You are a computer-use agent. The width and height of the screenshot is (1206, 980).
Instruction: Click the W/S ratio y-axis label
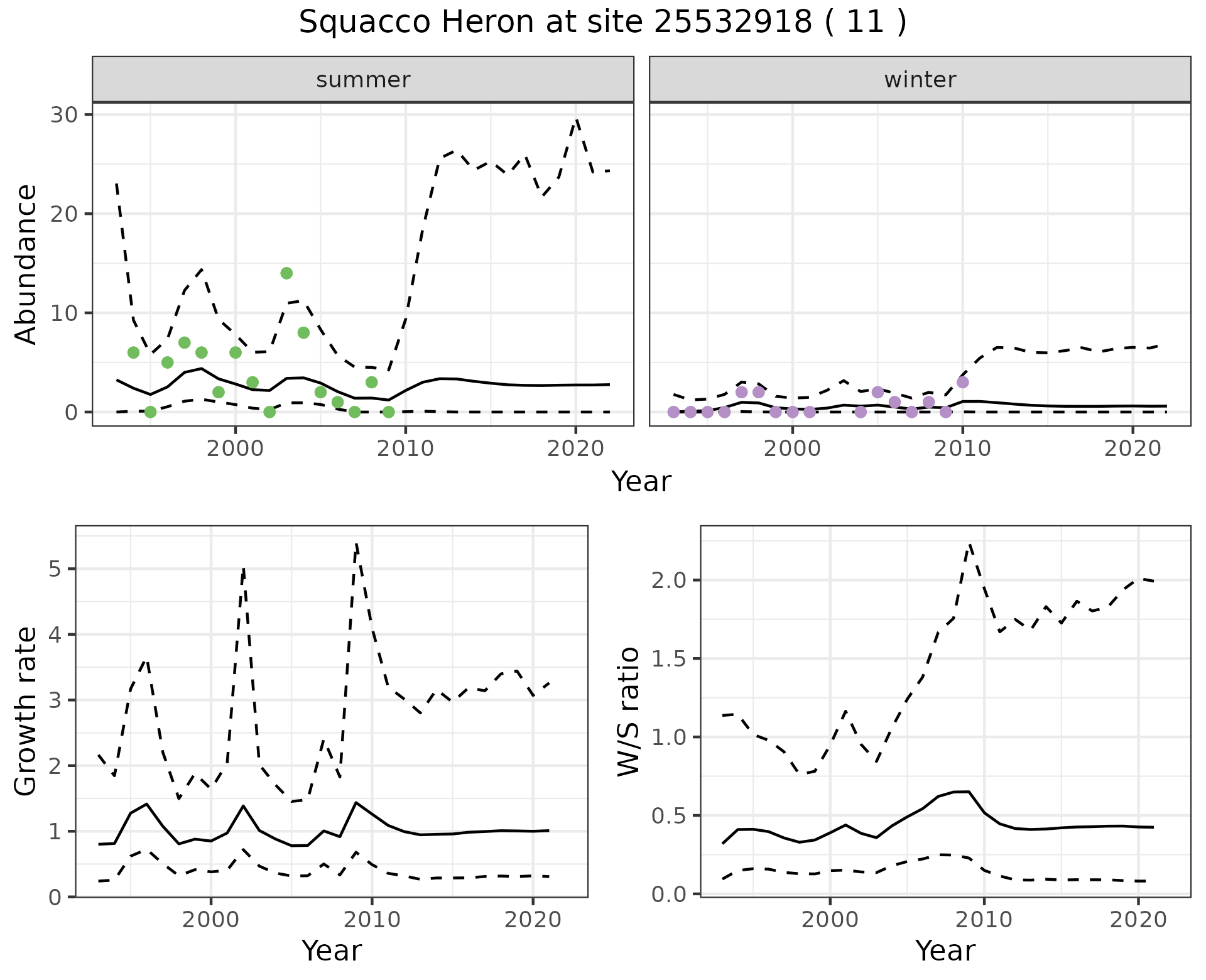tap(628, 711)
